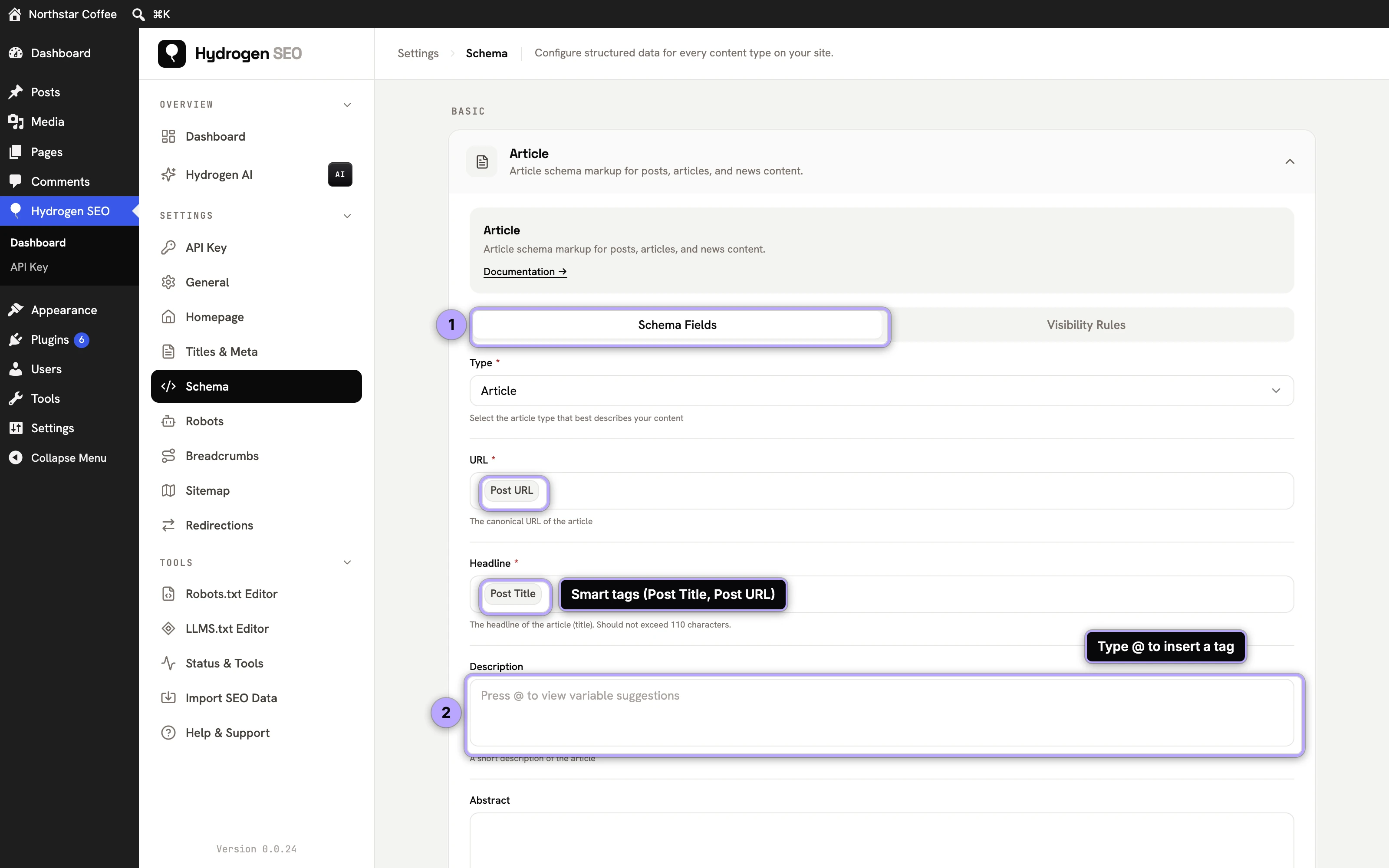Click the Hydrogen SEO logo icon
Image resolution: width=1389 pixels, height=868 pixels.
171,53
